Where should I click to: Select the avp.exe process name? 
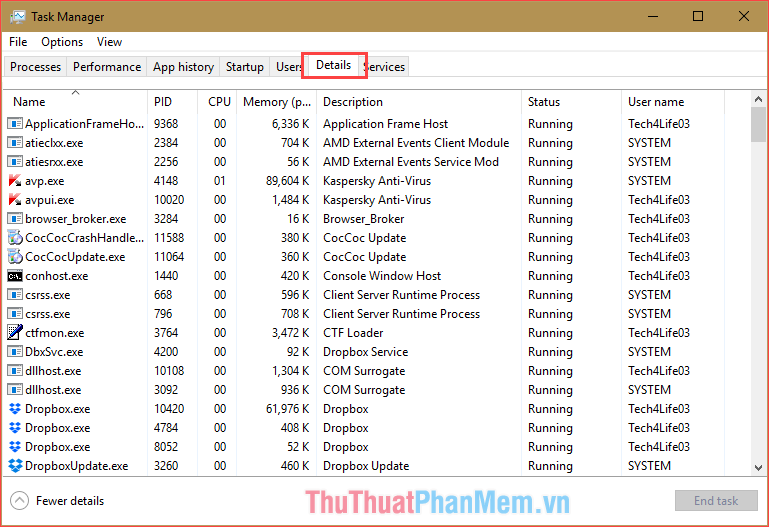45,181
